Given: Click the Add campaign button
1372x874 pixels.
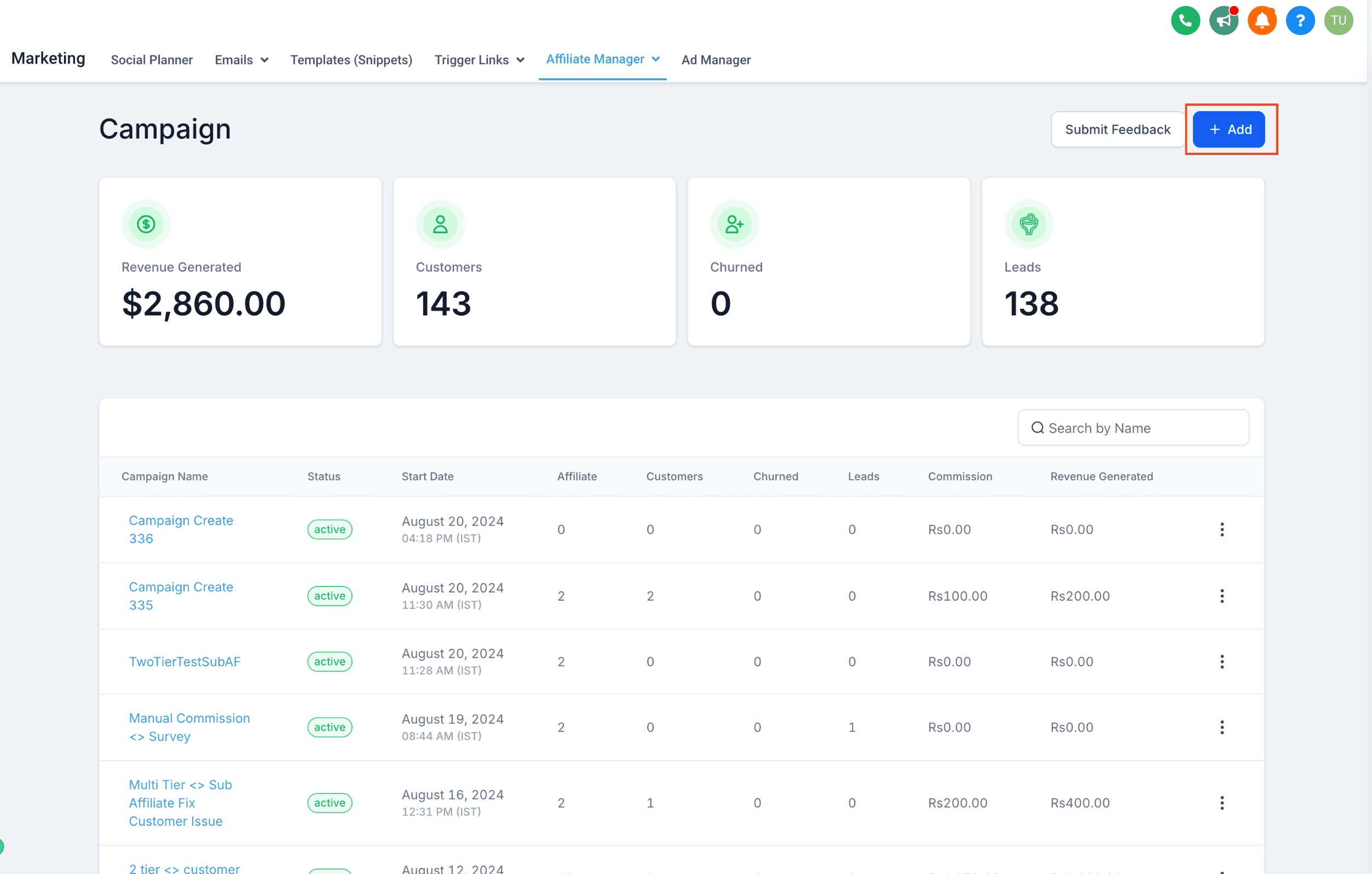Looking at the screenshot, I should (1229, 129).
